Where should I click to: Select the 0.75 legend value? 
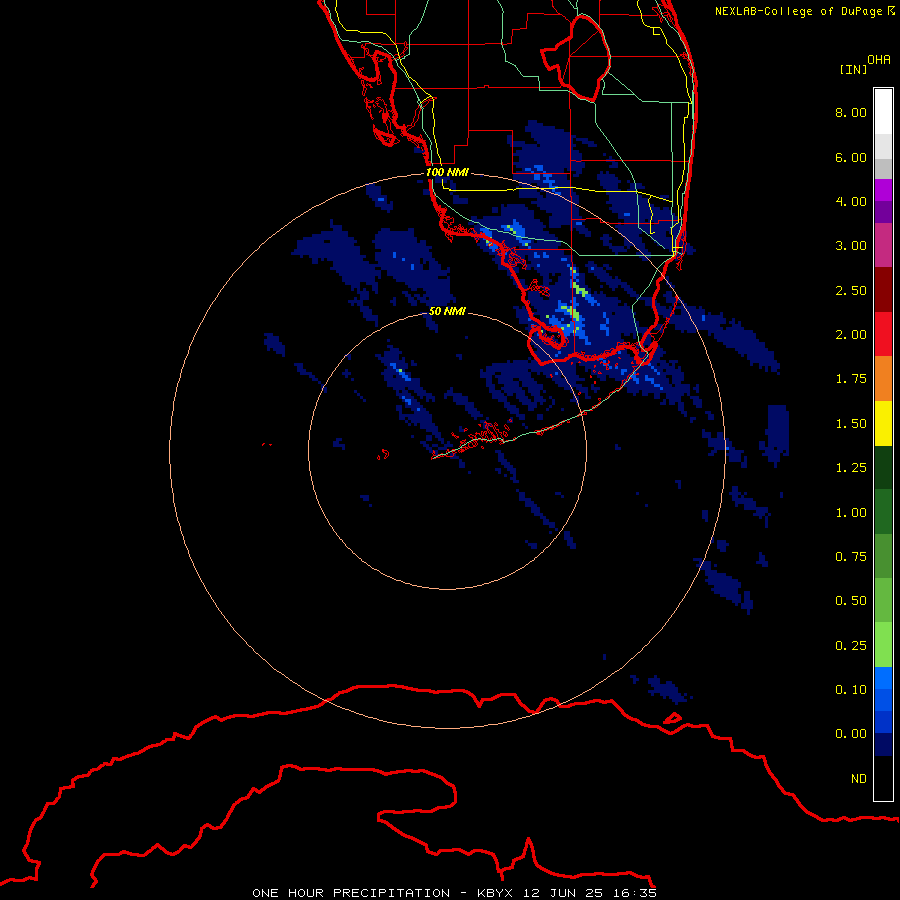tap(851, 557)
